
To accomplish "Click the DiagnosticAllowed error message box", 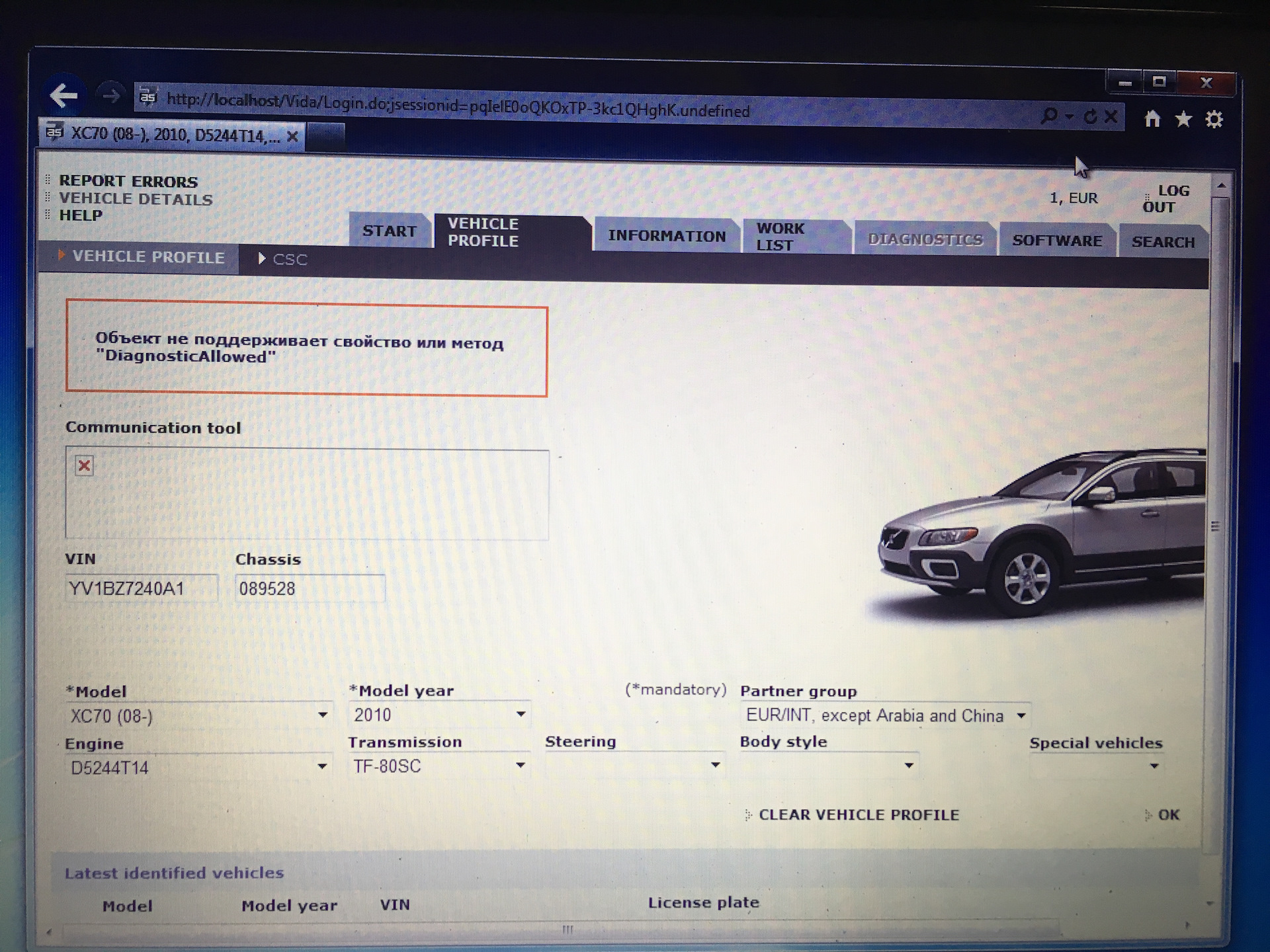I will (306, 348).
